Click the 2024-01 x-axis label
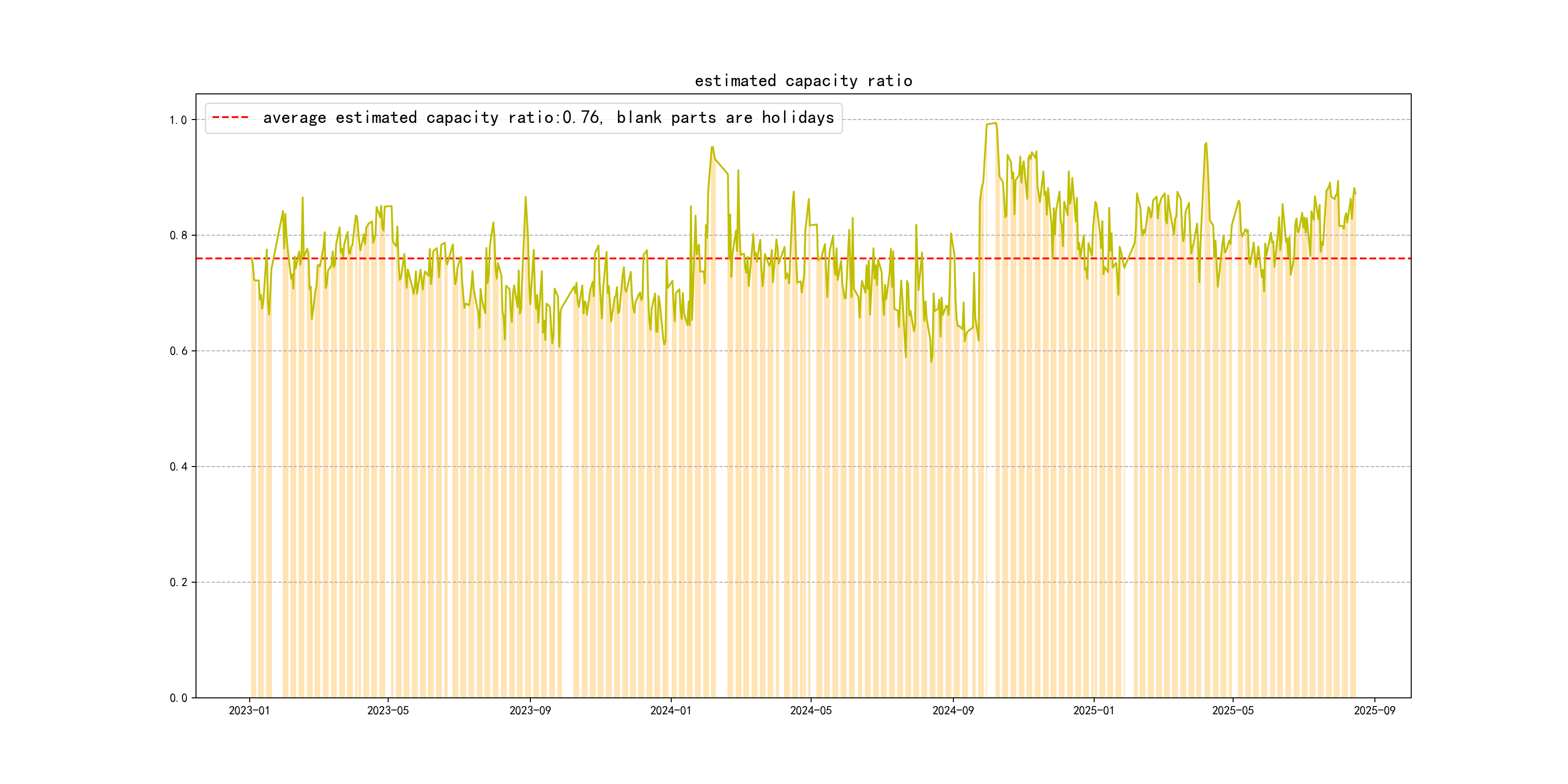This screenshot has height=784, width=1568. coord(670,710)
